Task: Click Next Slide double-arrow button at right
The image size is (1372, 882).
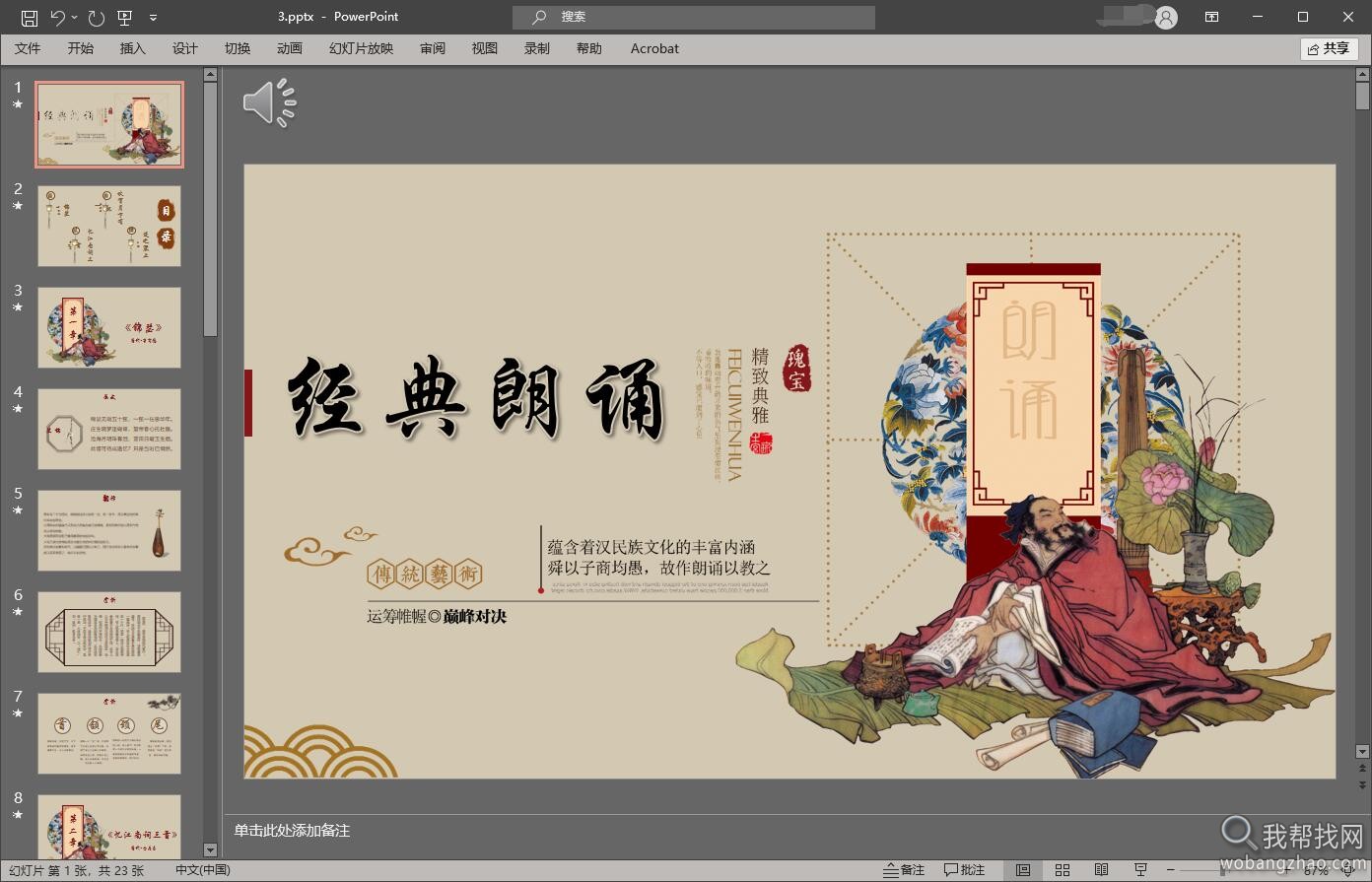Action: coord(1362,784)
